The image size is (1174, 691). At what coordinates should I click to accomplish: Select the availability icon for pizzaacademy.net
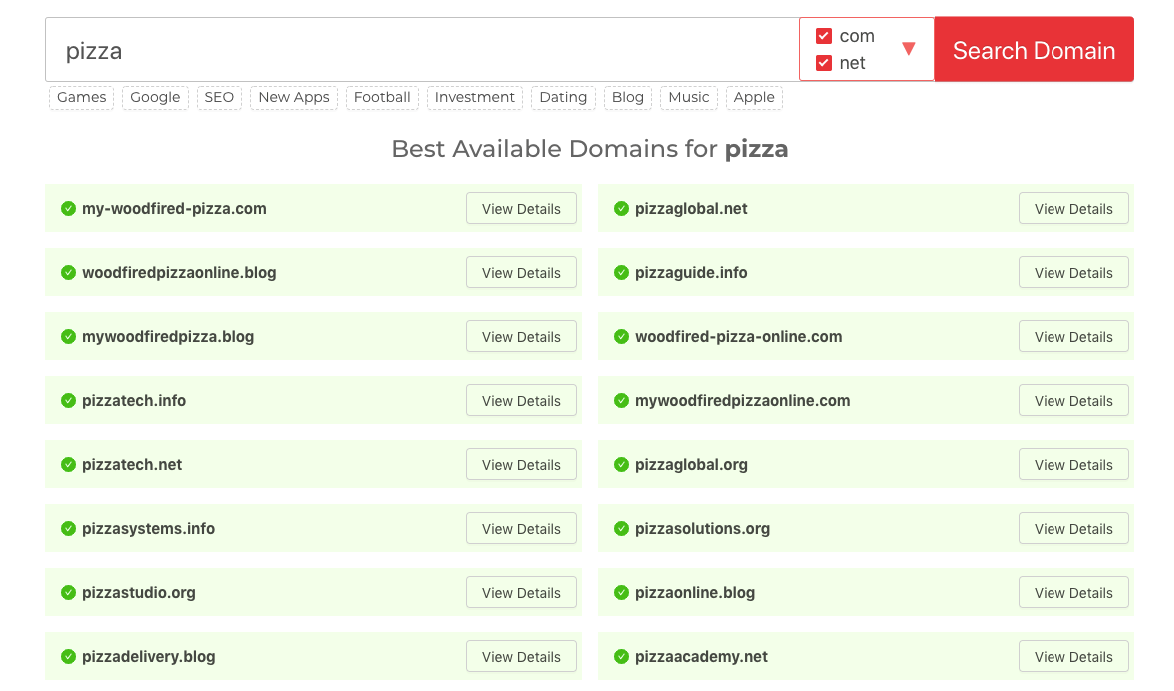tap(621, 656)
